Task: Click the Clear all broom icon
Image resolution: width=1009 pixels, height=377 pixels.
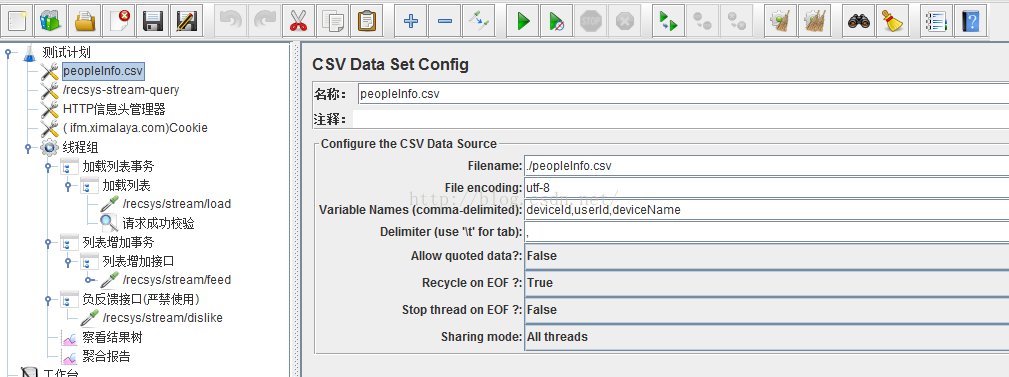Action: [x=814, y=21]
